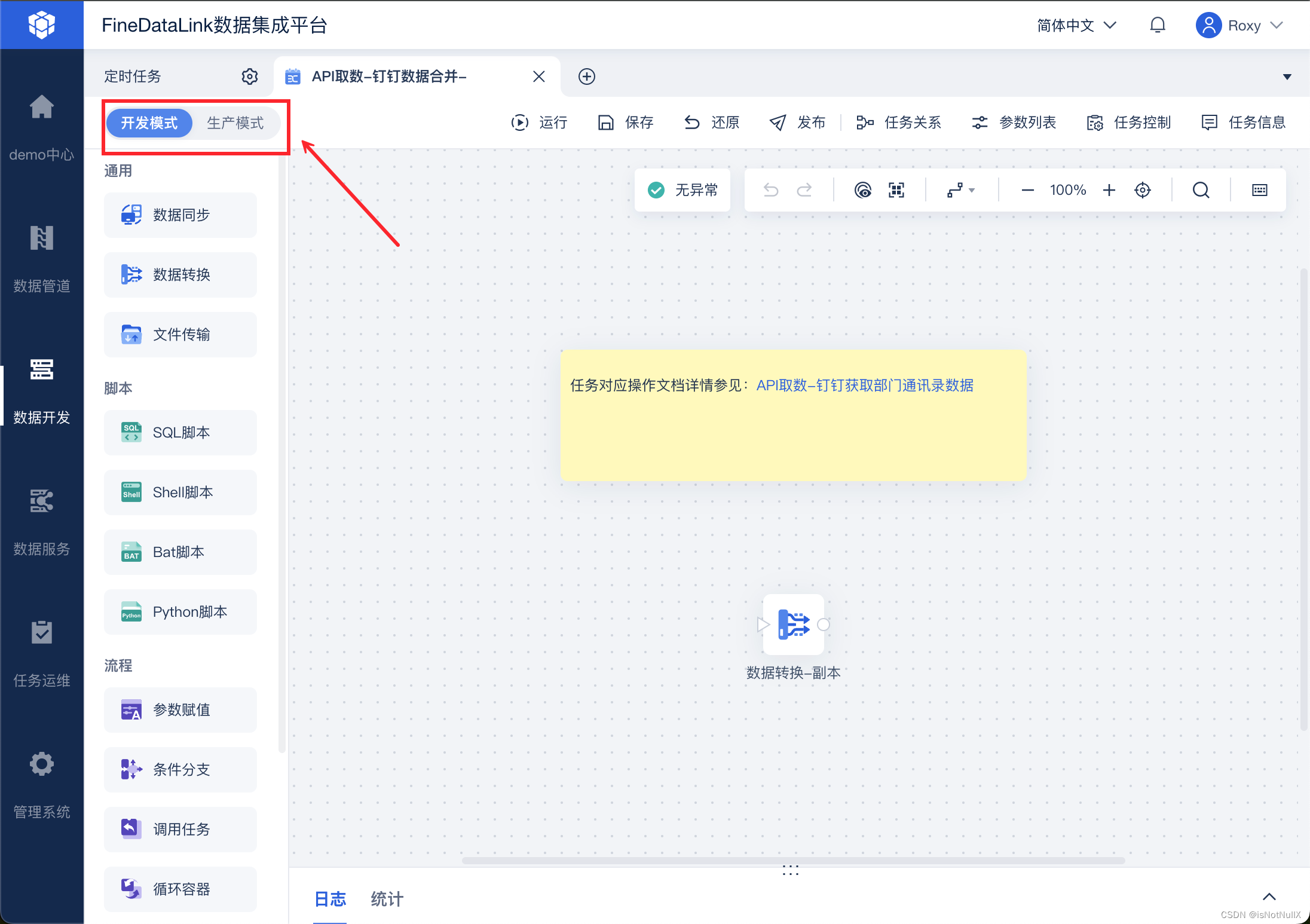This screenshot has height=924, width=1310.
Task: Click the add new tab plus icon
Action: click(x=586, y=77)
